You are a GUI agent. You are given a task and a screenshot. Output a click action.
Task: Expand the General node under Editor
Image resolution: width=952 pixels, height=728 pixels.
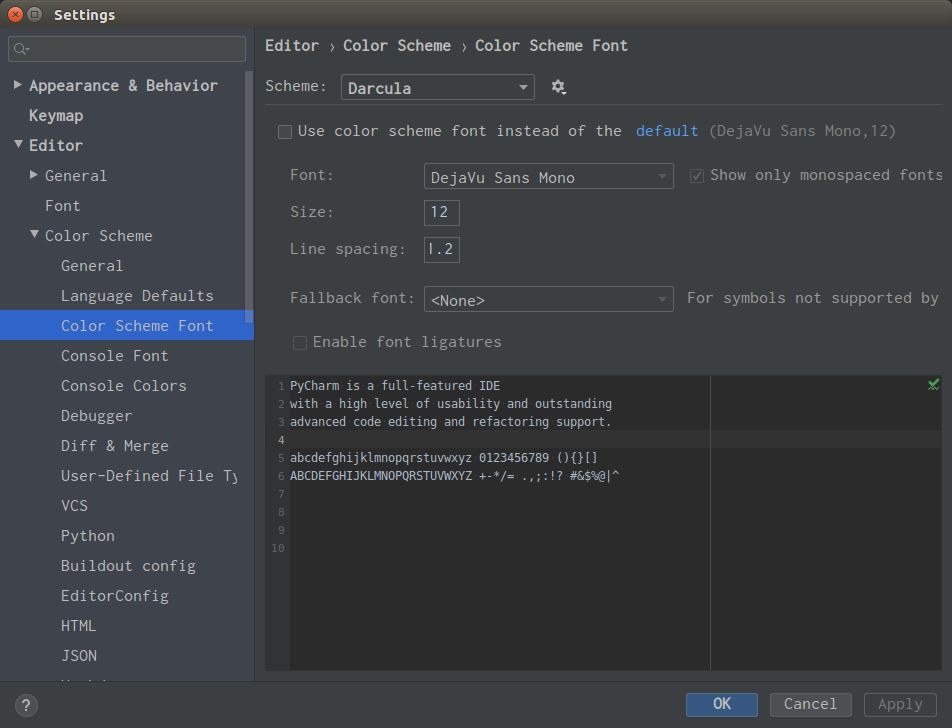click(x=34, y=175)
